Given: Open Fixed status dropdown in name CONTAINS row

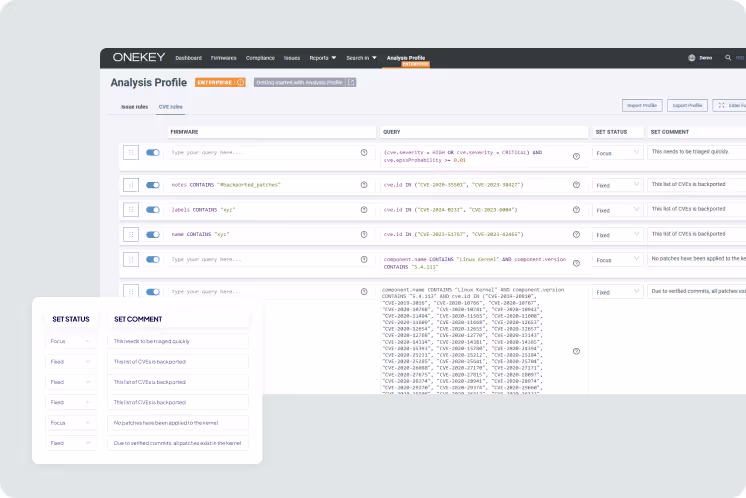Looking at the screenshot, I should click(618, 234).
